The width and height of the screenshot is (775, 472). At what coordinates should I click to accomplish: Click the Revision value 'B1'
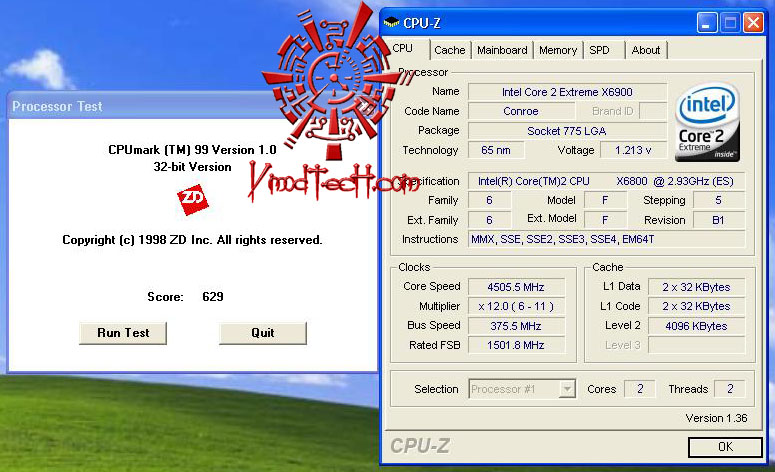pyautogui.click(x=719, y=220)
